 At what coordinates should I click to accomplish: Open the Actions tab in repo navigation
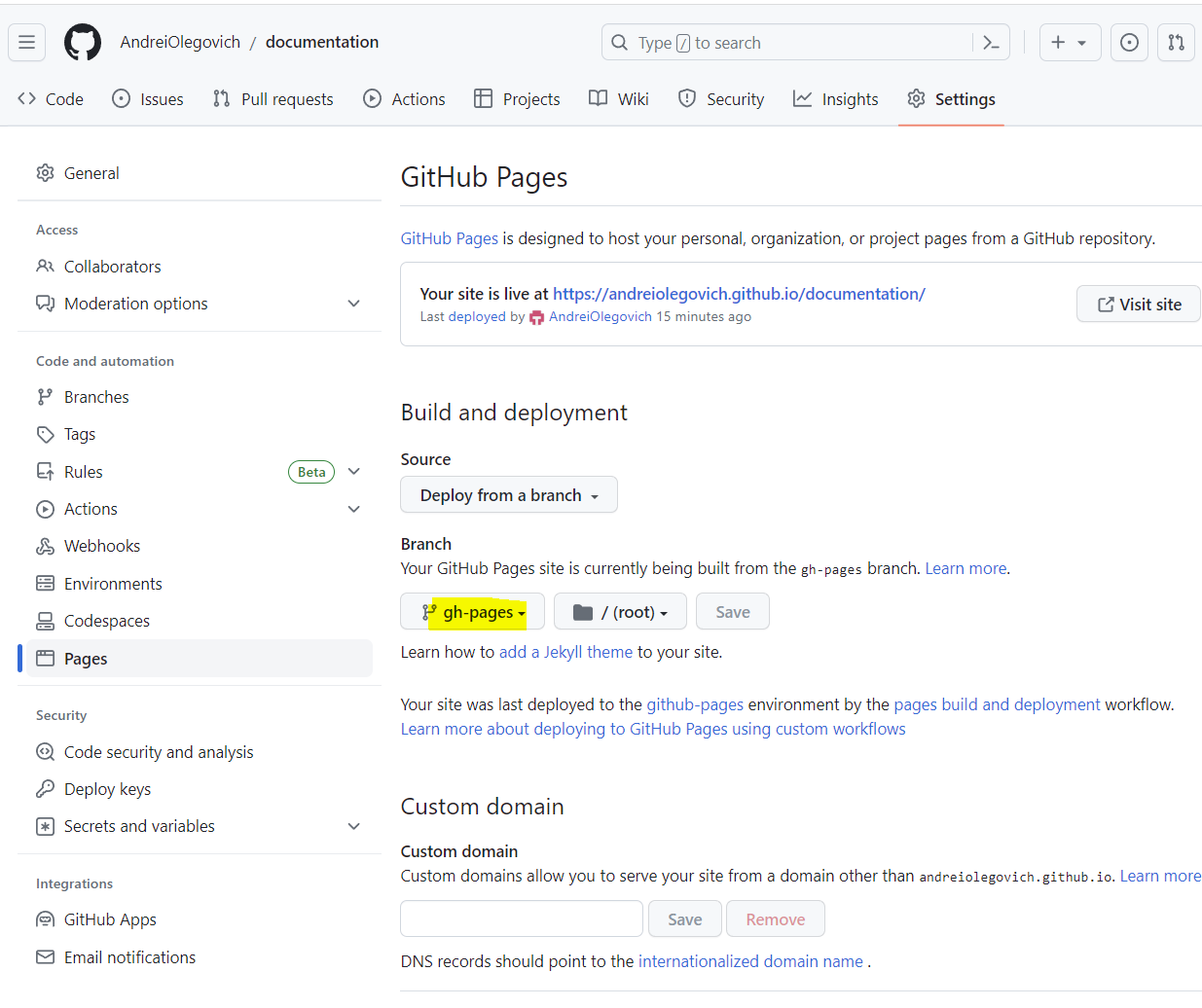tap(404, 99)
